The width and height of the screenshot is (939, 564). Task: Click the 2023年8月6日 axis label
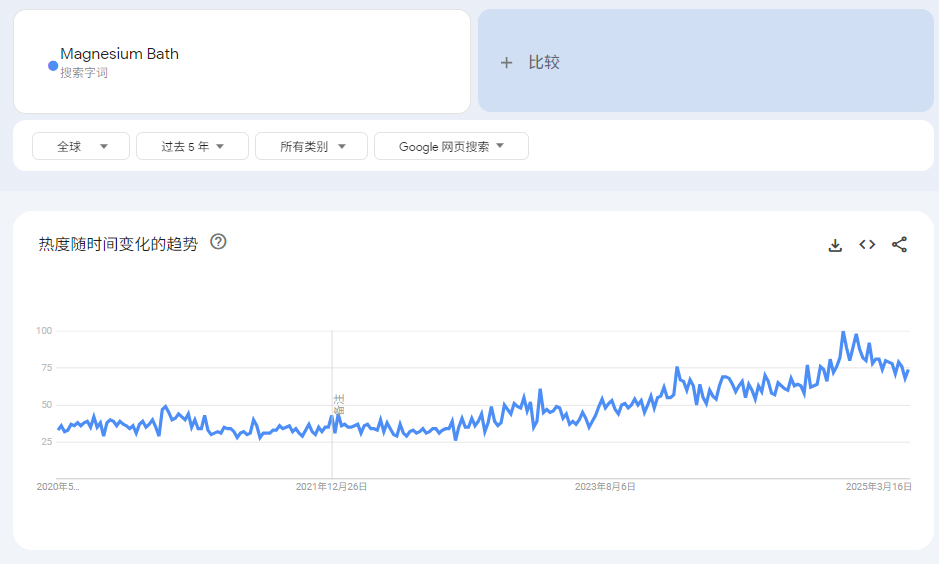pyautogui.click(x=605, y=487)
